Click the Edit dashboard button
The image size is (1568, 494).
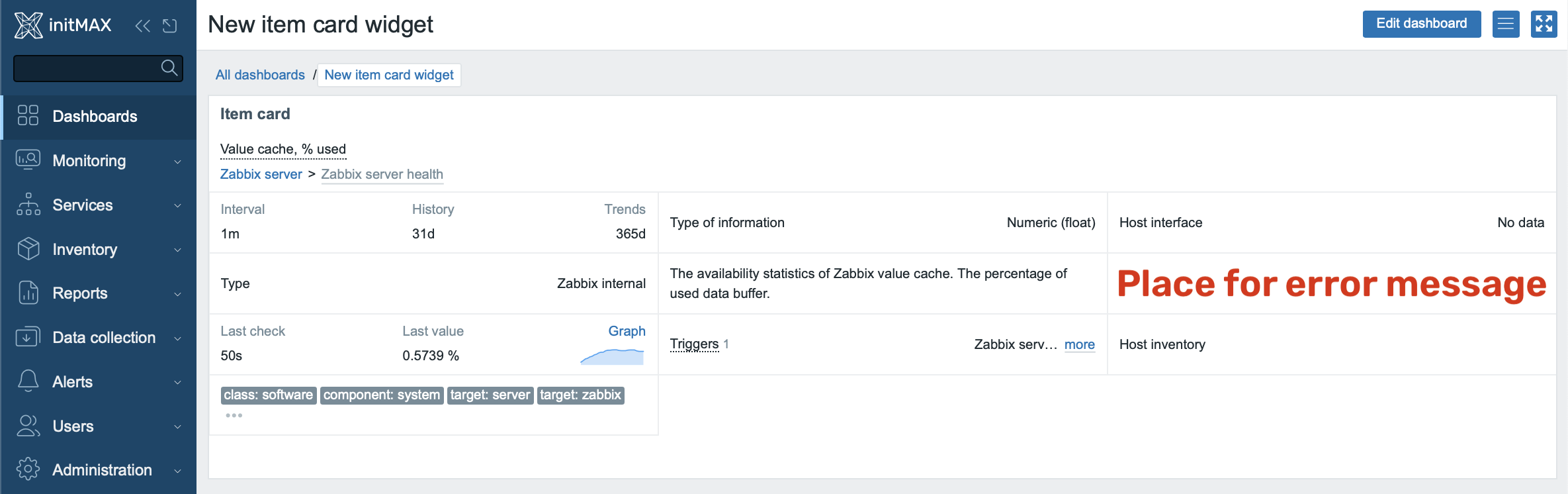click(1421, 24)
